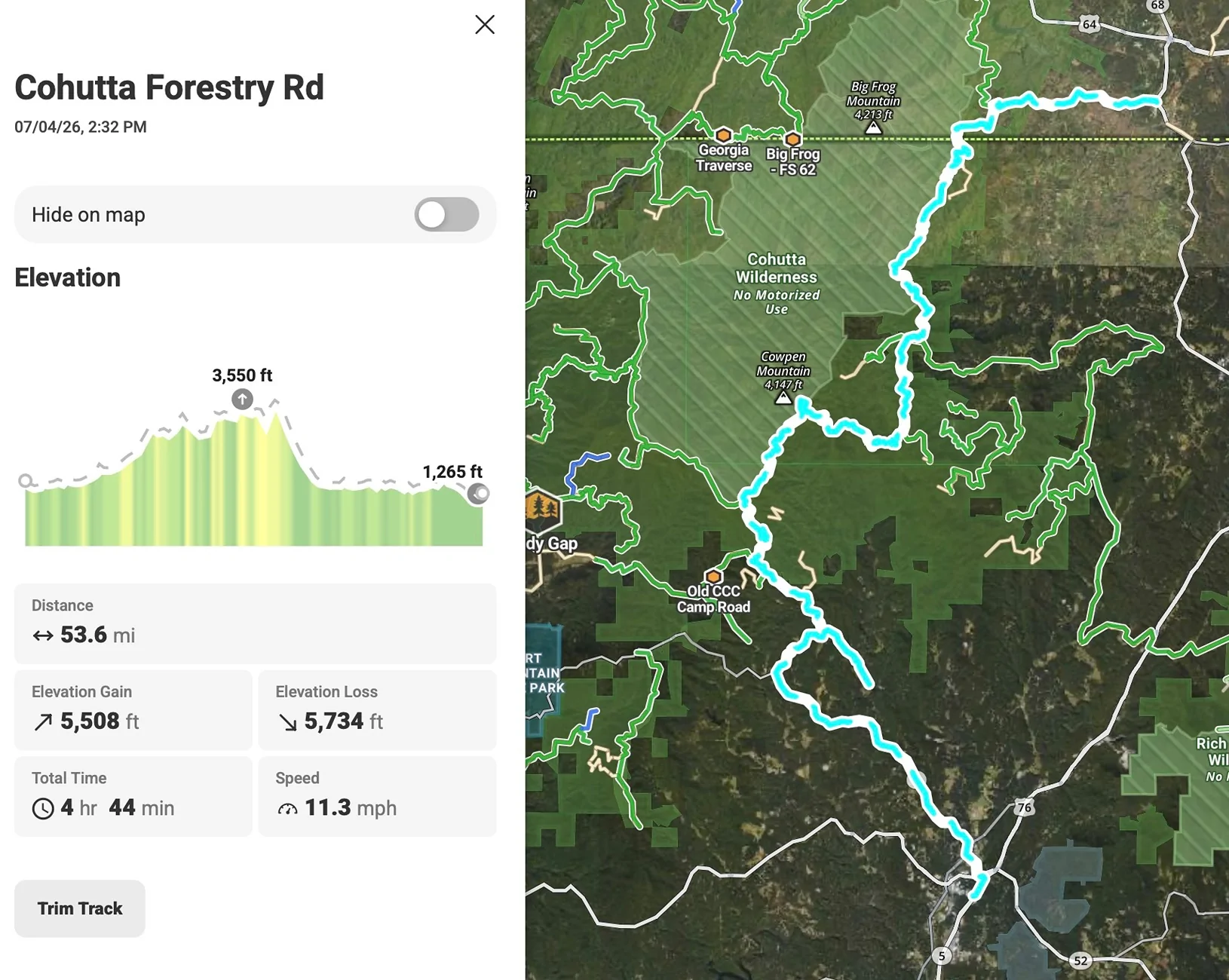This screenshot has width=1229, height=980.
Task: Click the Highway 64 road shield
Action: (x=1090, y=24)
